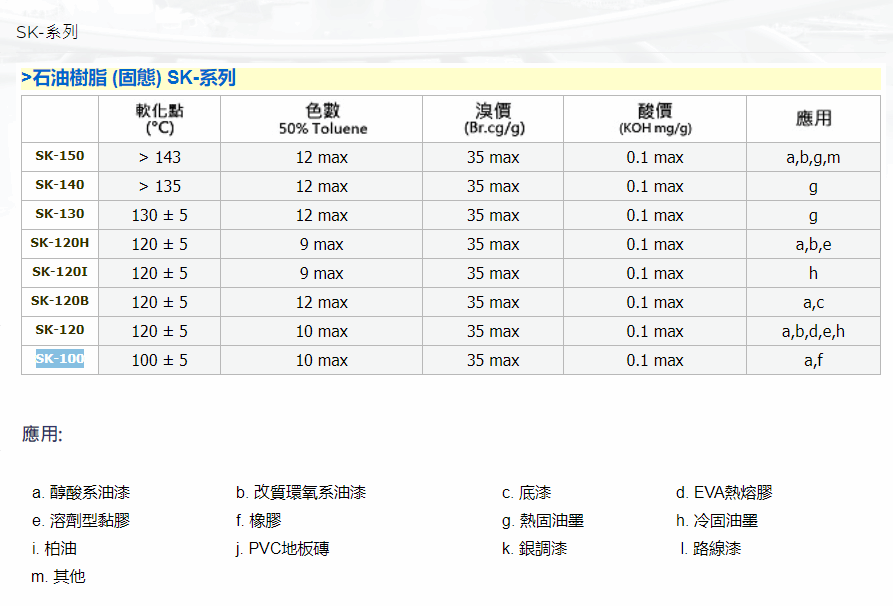Select the highlighted SK-100 cell

coord(60,359)
